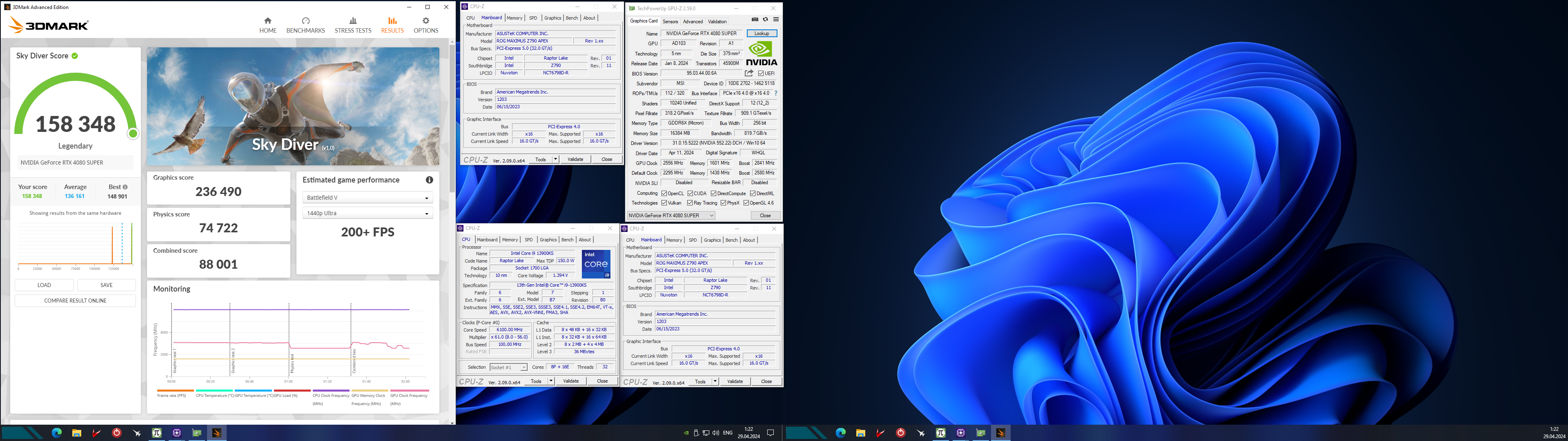Image resolution: width=1568 pixels, height=441 pixels.
Task: Open the GPU-Z hamburger menu
Action: (x=776, y=20)
